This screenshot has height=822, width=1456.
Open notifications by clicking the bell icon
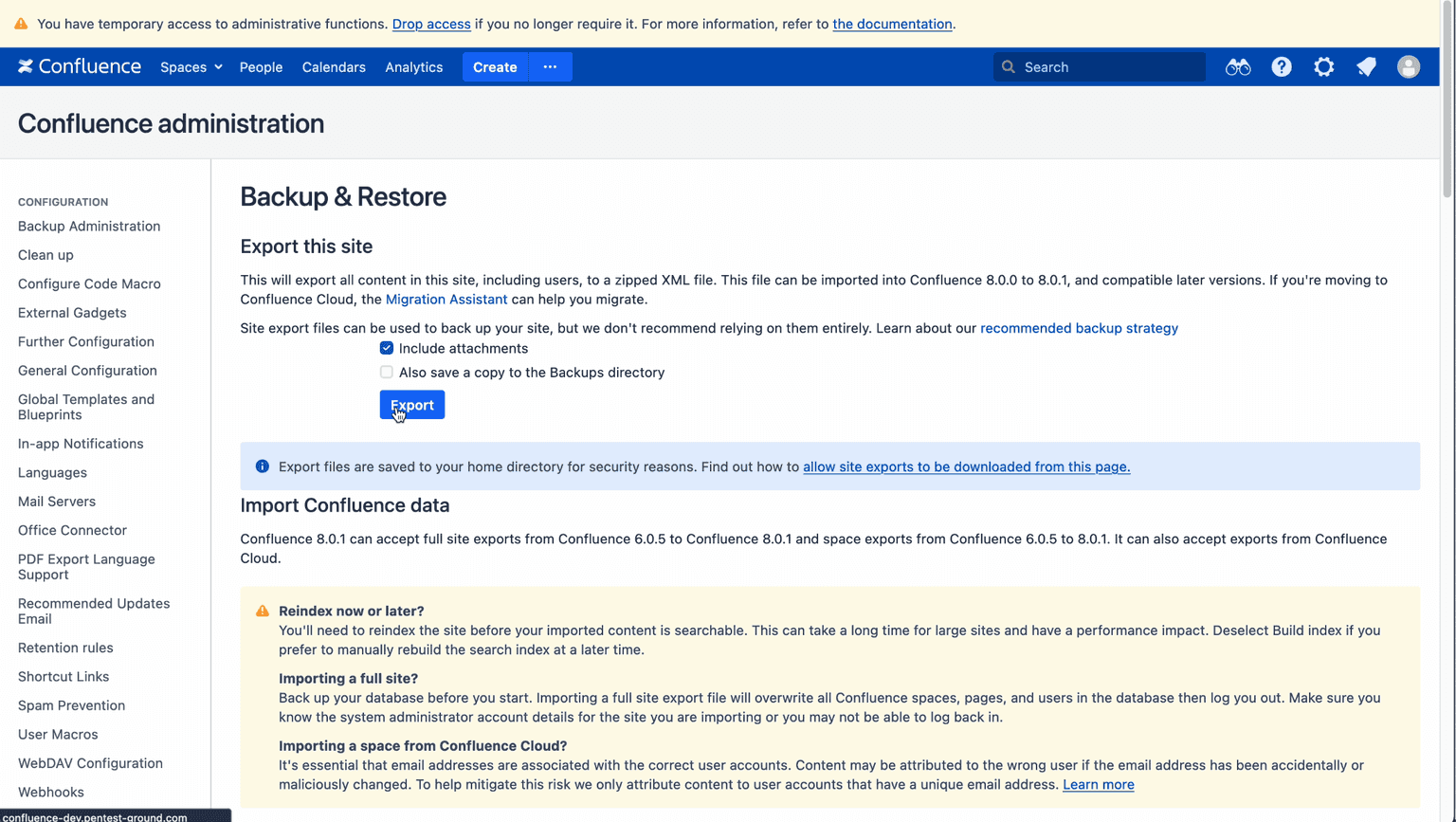click(x=1366, y=66)
